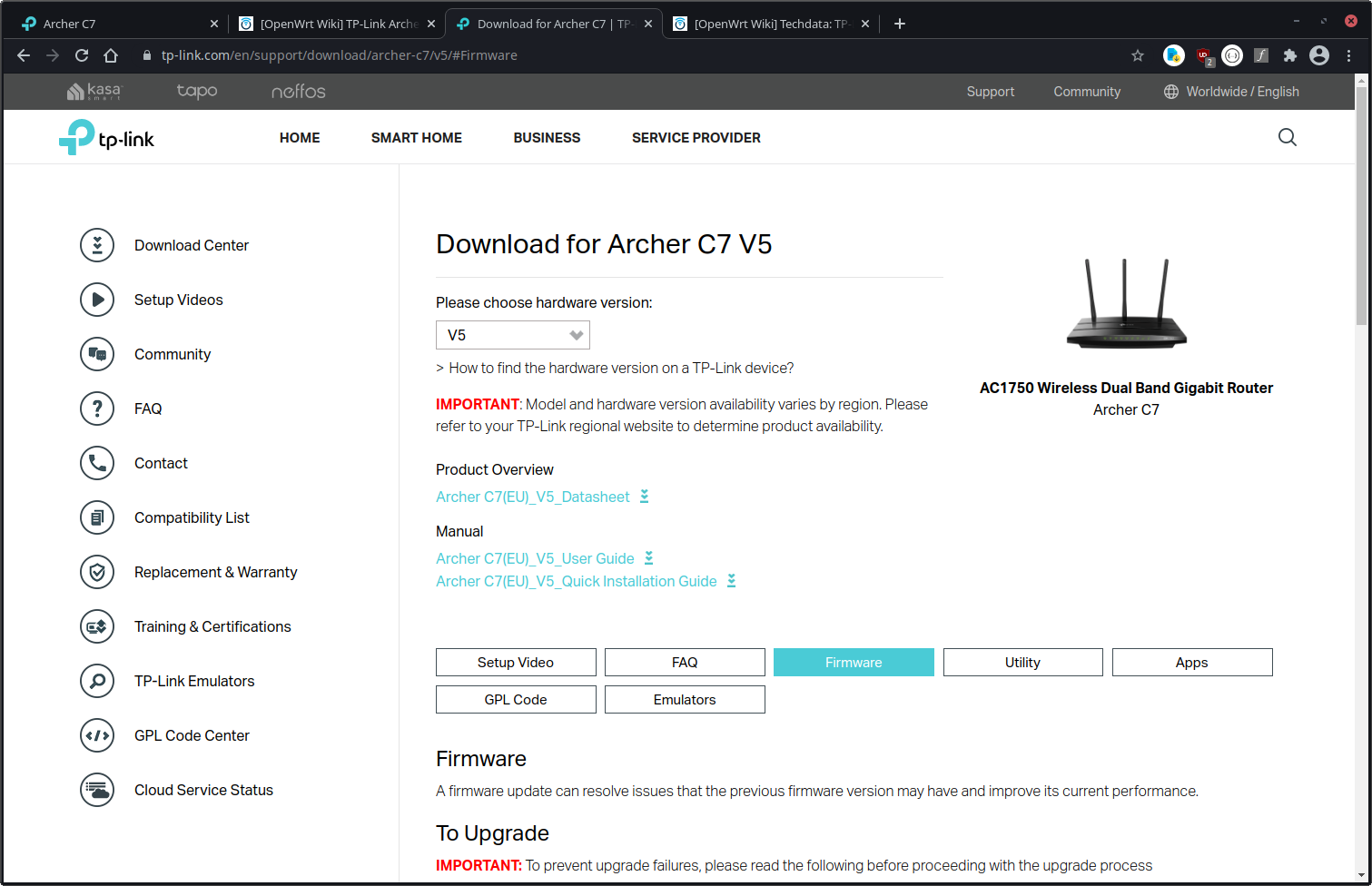1372x886 pixels.
Task: Close the Download for Archer C7 tab
Action: click(x=648, y=24)
